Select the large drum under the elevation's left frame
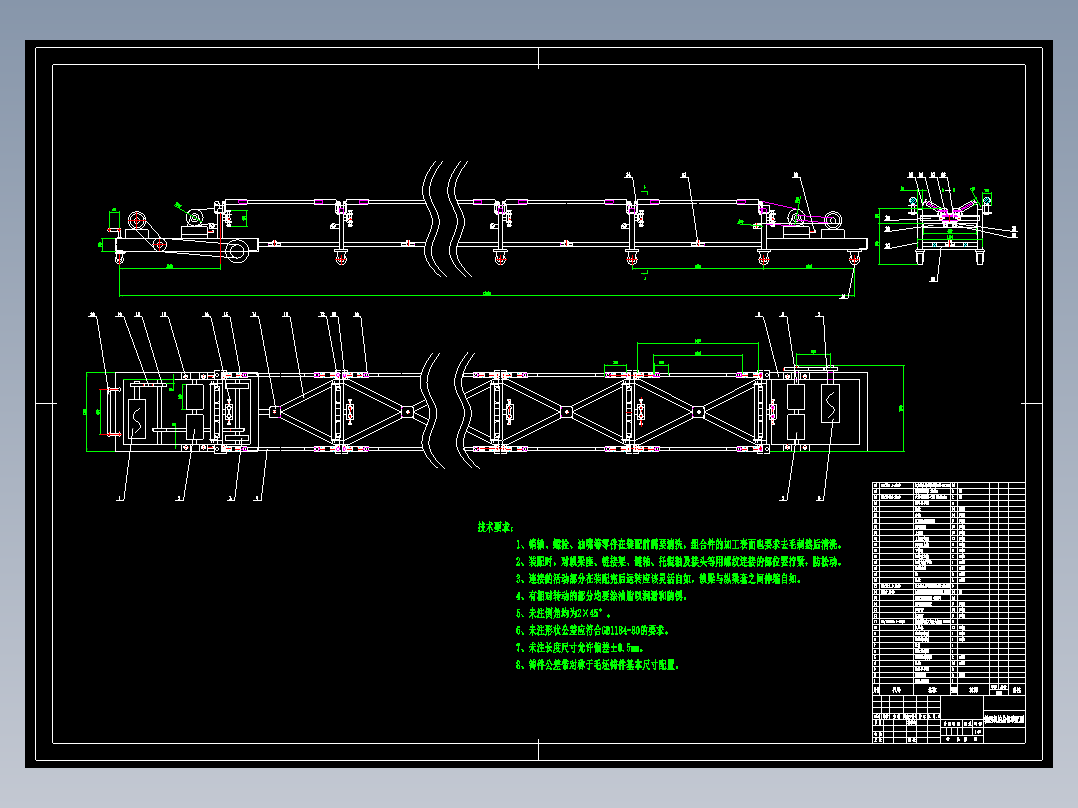Screen dimensions: 1078x808 (x=236, y=250)
